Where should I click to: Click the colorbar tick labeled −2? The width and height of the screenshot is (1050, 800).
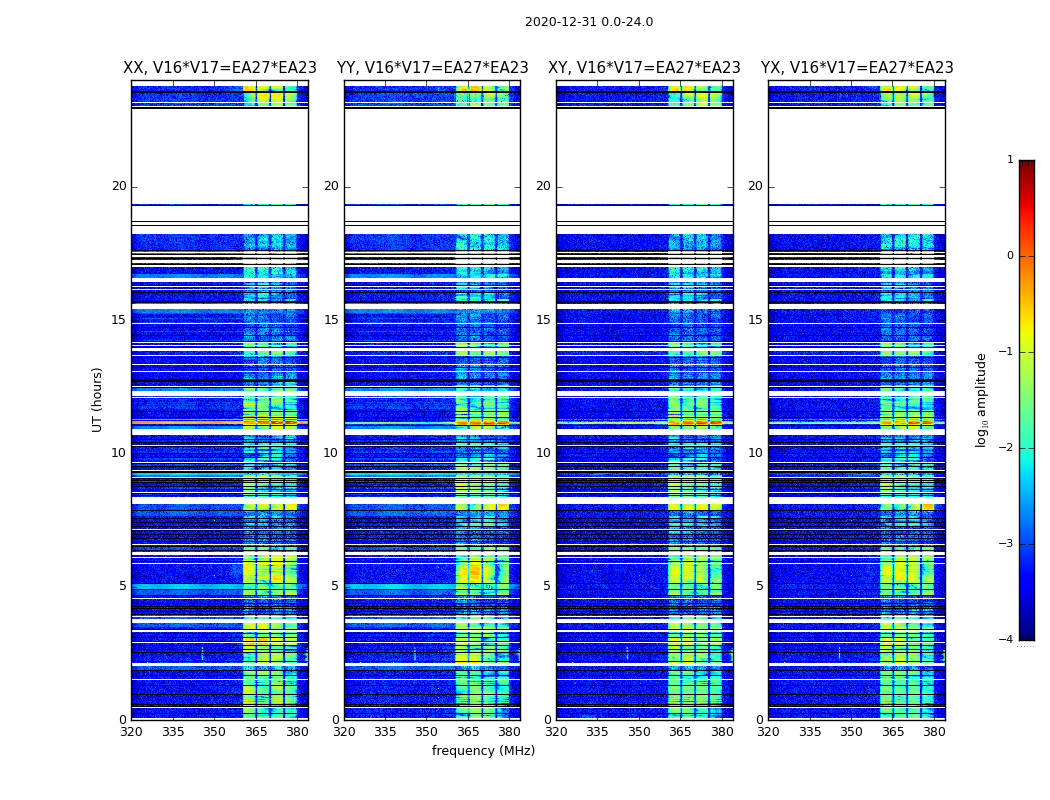(1006, 447)
